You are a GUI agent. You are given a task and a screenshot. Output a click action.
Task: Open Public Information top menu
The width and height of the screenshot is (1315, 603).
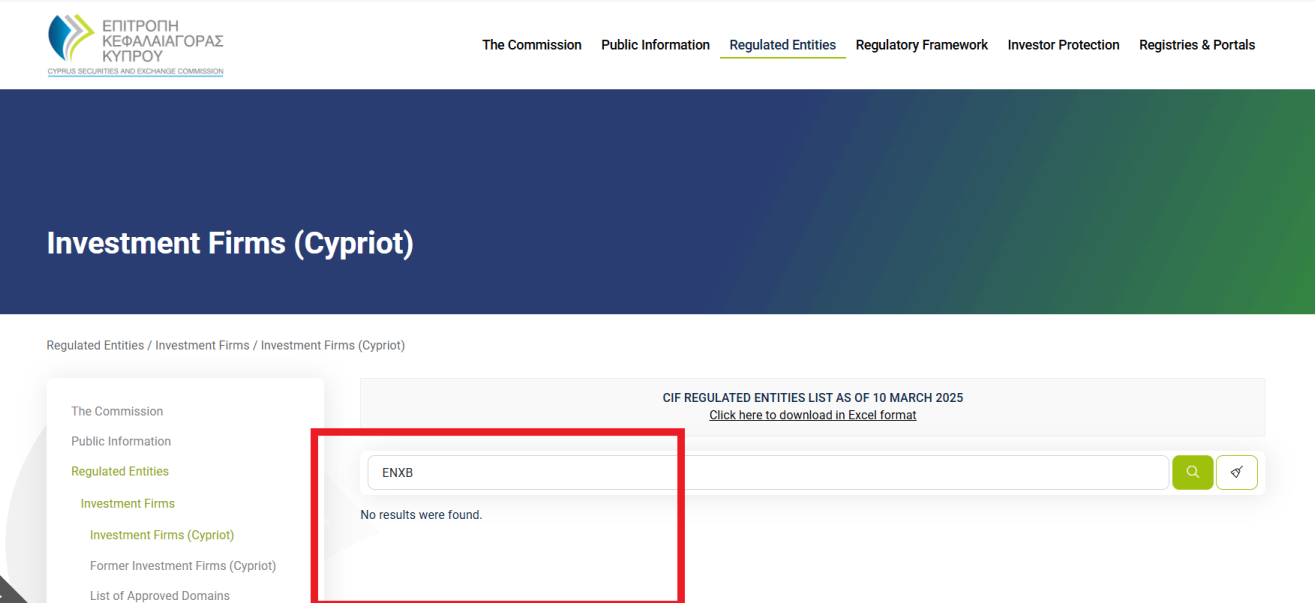[x=655, y=45]
